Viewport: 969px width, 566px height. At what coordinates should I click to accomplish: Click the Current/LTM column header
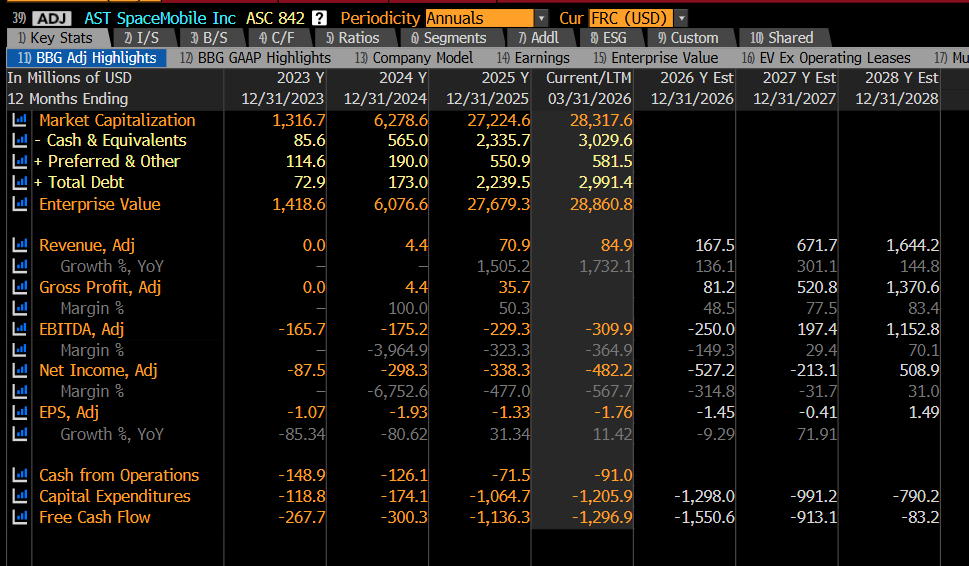pos(588,78)
